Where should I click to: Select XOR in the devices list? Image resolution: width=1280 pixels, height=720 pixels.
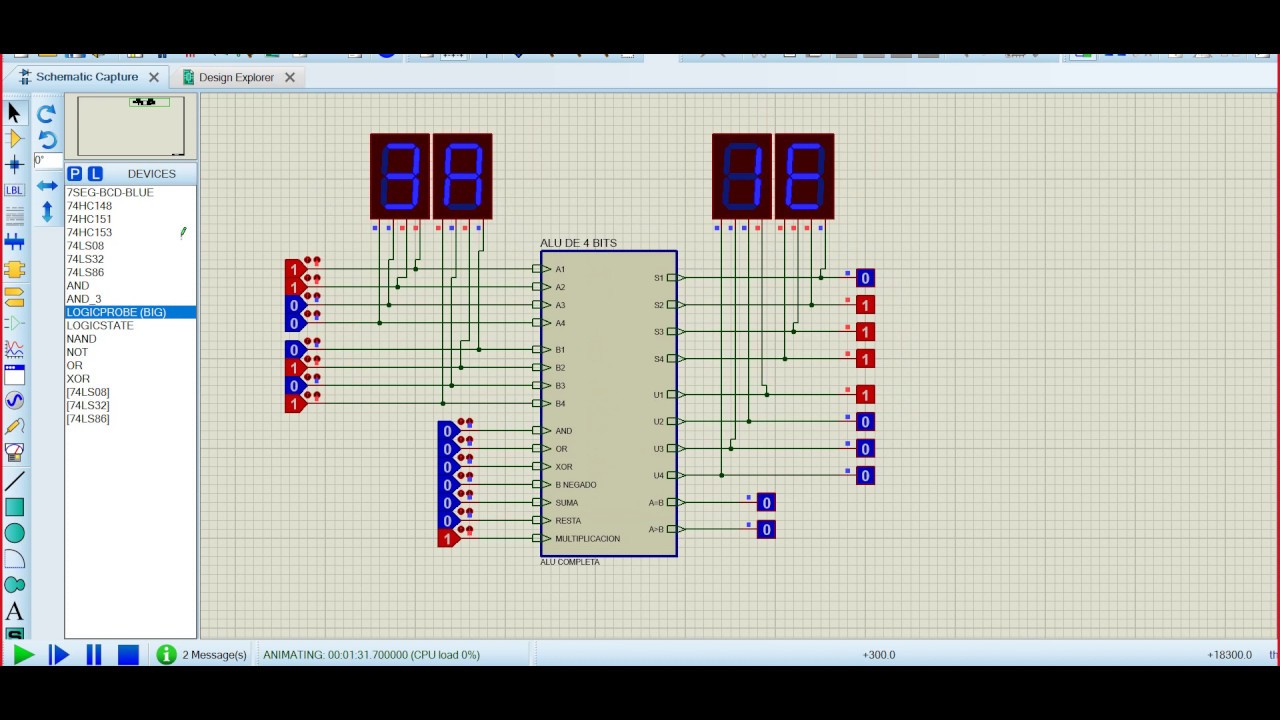(x=78, y=379)
